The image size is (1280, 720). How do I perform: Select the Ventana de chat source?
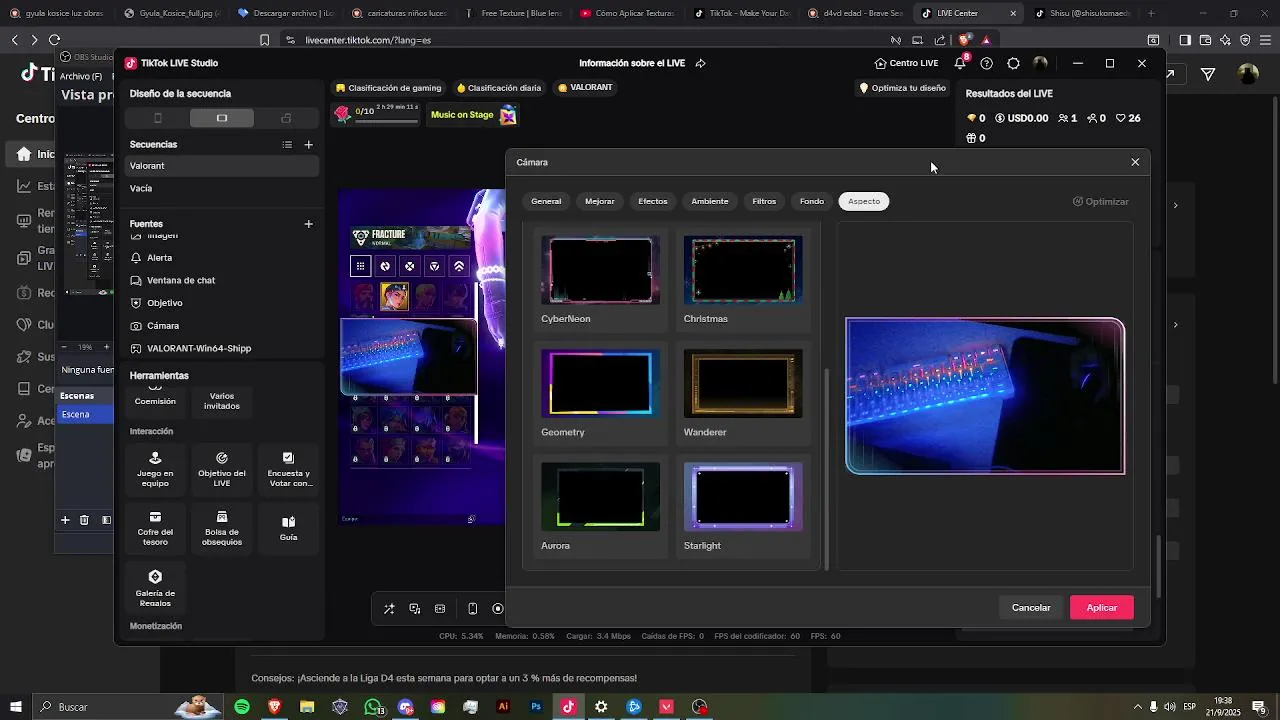point(222,280)
